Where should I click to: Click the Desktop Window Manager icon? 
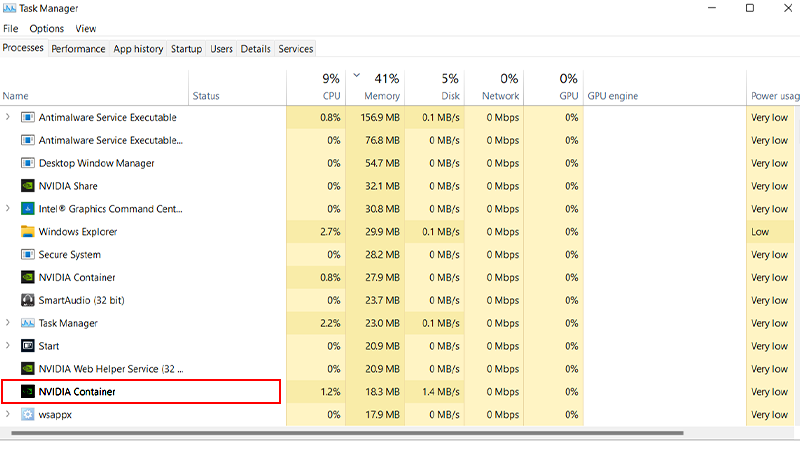point(28,163)
